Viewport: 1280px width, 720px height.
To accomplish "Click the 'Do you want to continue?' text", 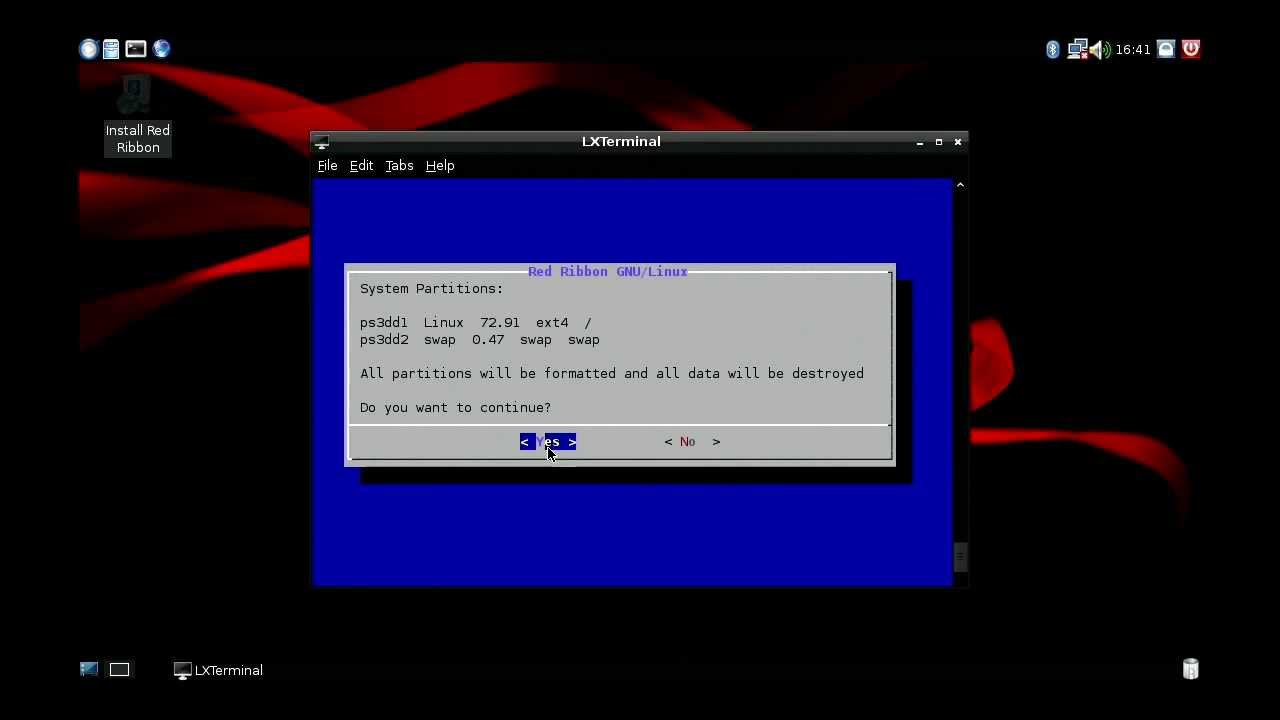I will (x=455, y=408).
